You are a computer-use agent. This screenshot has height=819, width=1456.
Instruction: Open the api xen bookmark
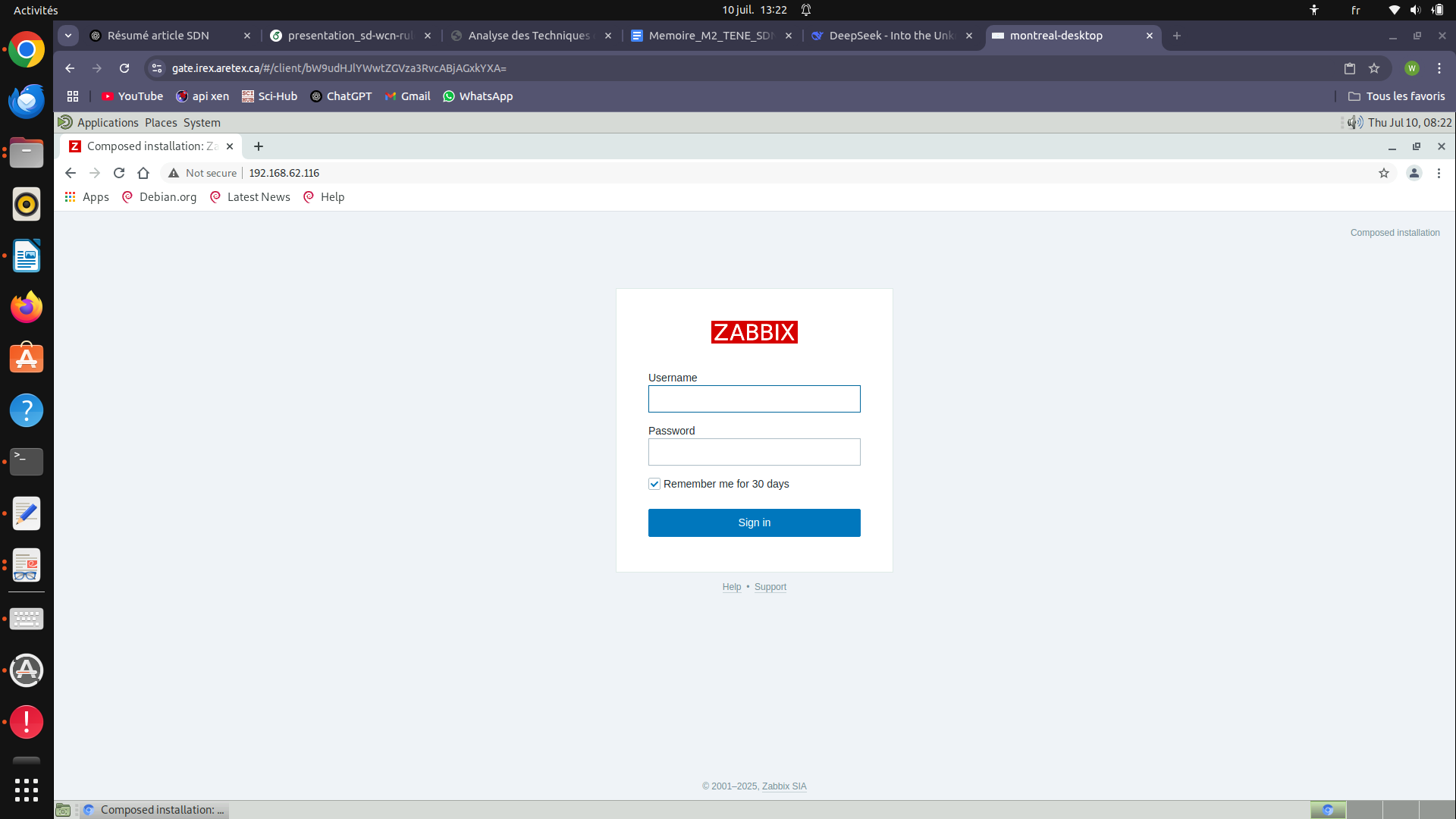[x=202, y=96]
